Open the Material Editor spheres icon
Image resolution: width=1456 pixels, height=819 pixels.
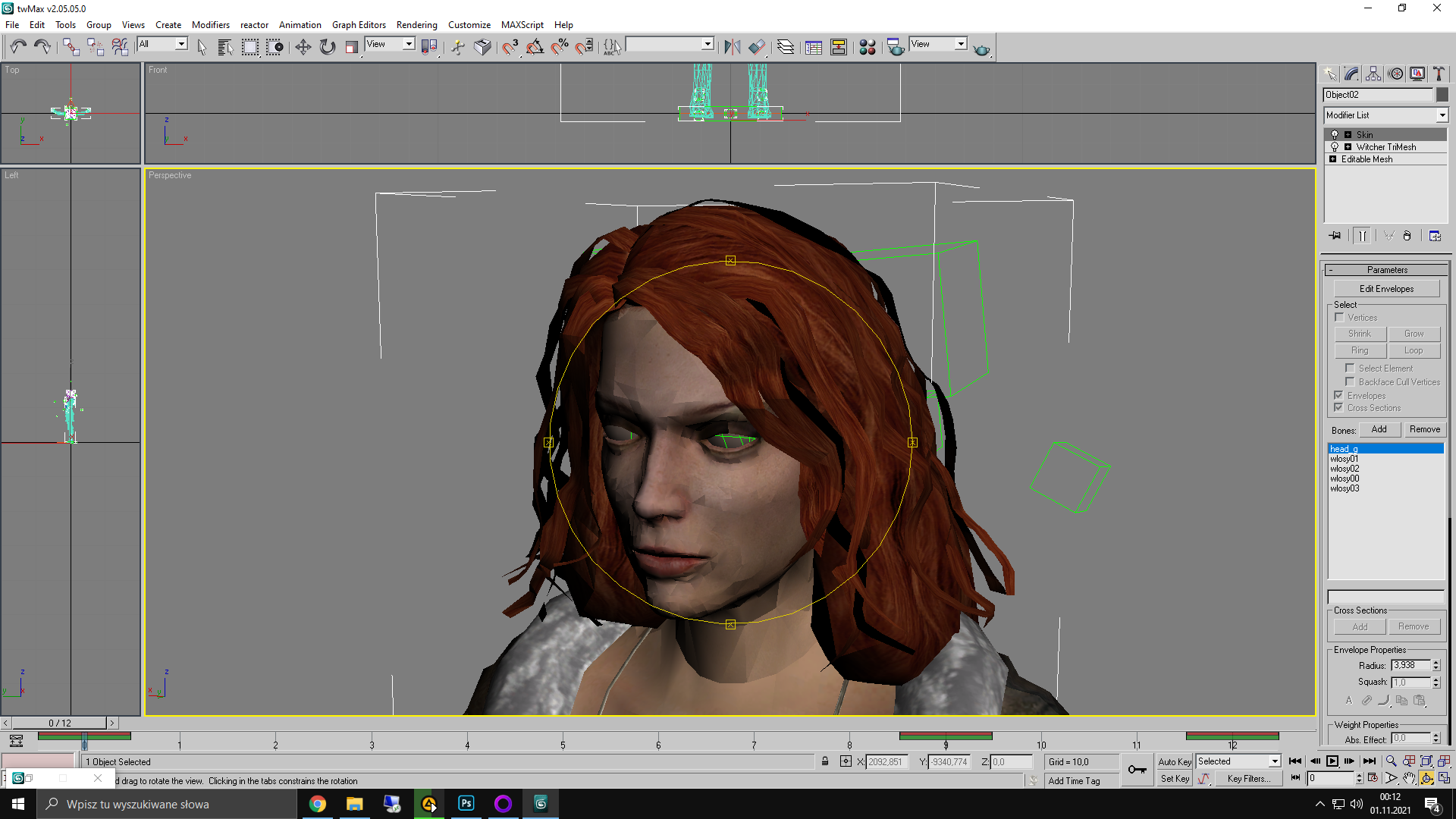[868, 47]
